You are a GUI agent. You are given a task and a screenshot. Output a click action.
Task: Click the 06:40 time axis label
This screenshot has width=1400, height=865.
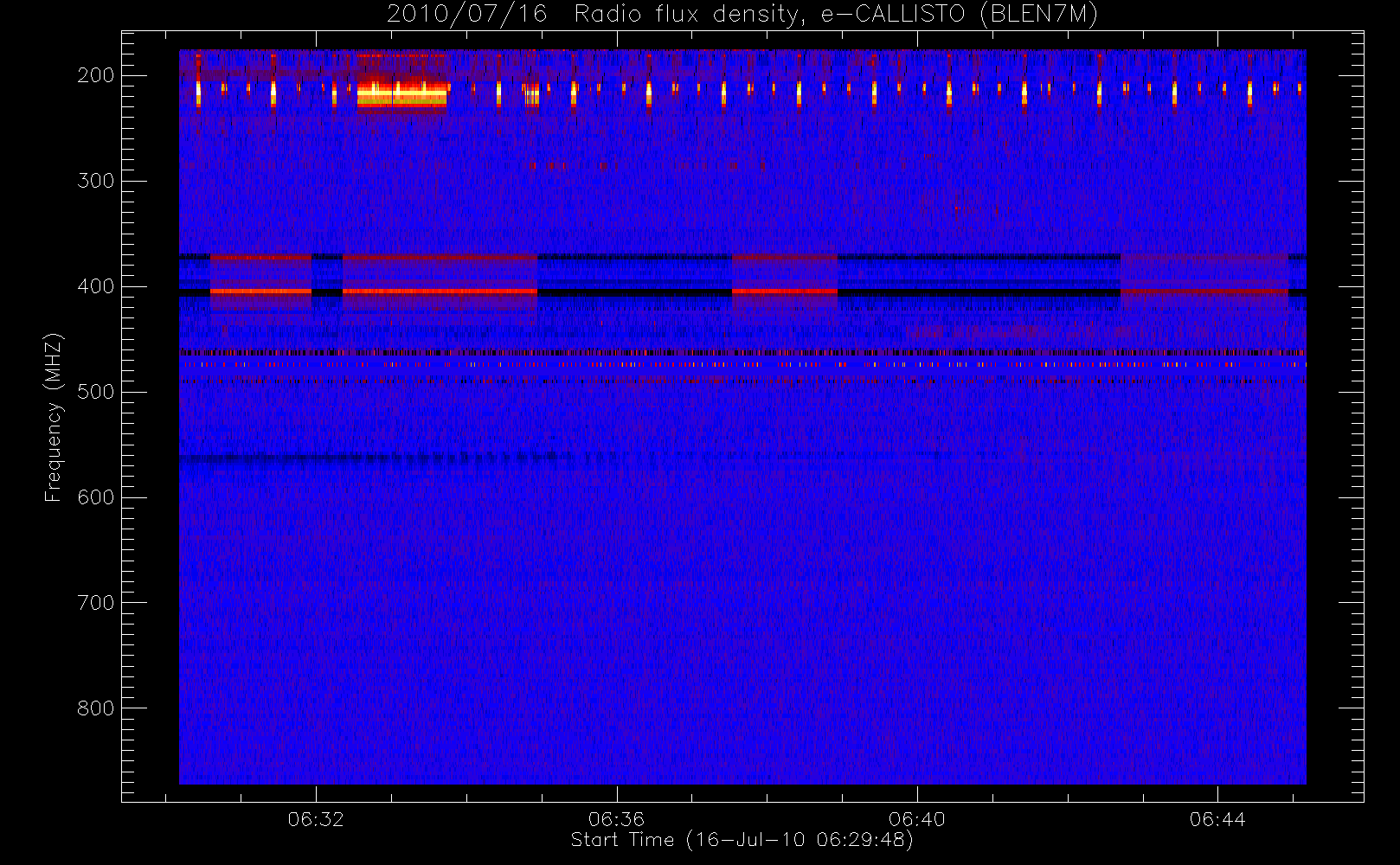click(x=916, y=819)
